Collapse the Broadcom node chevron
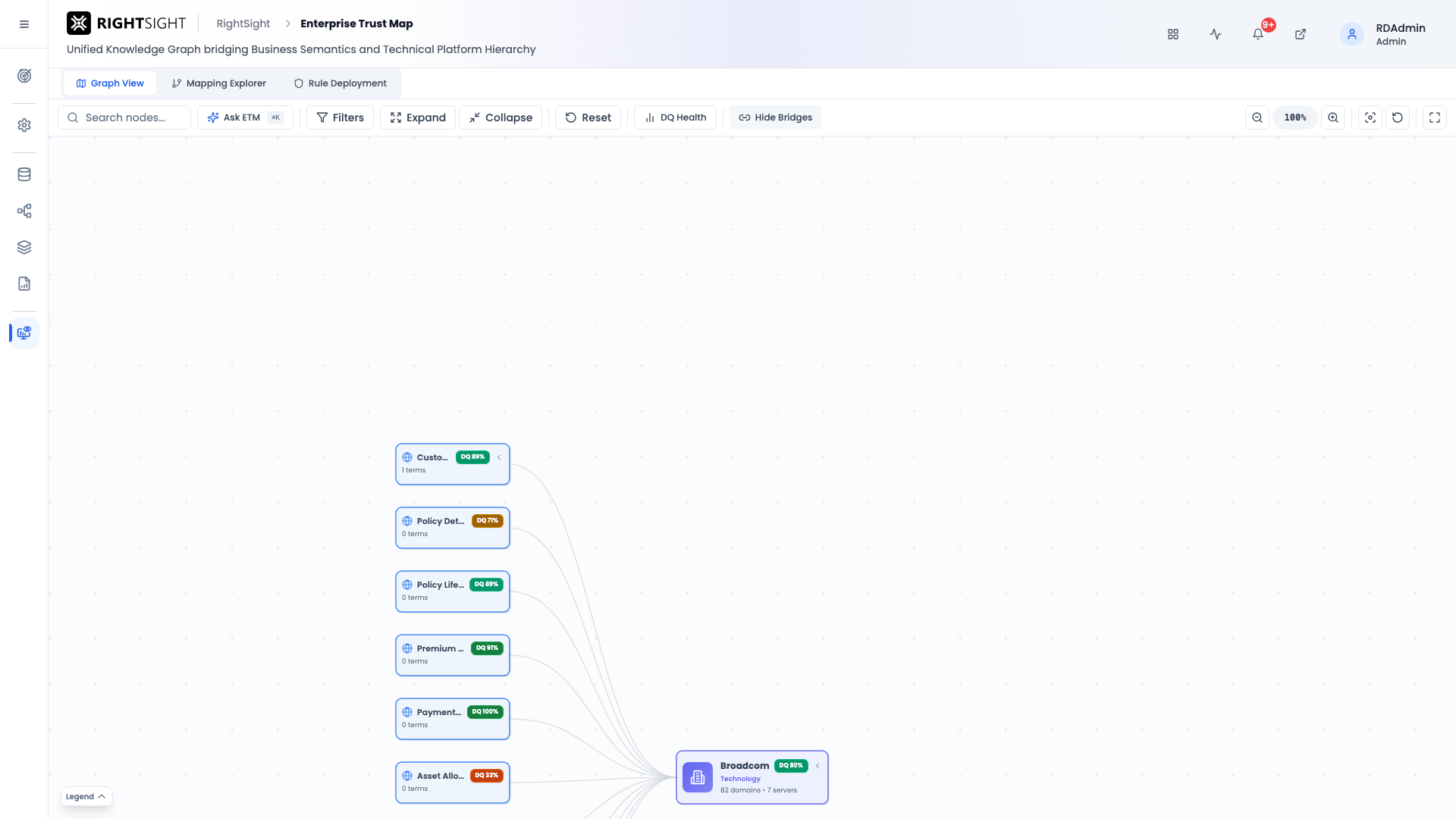The height and width of the screenshot is (819, 1456). point(817,766)
